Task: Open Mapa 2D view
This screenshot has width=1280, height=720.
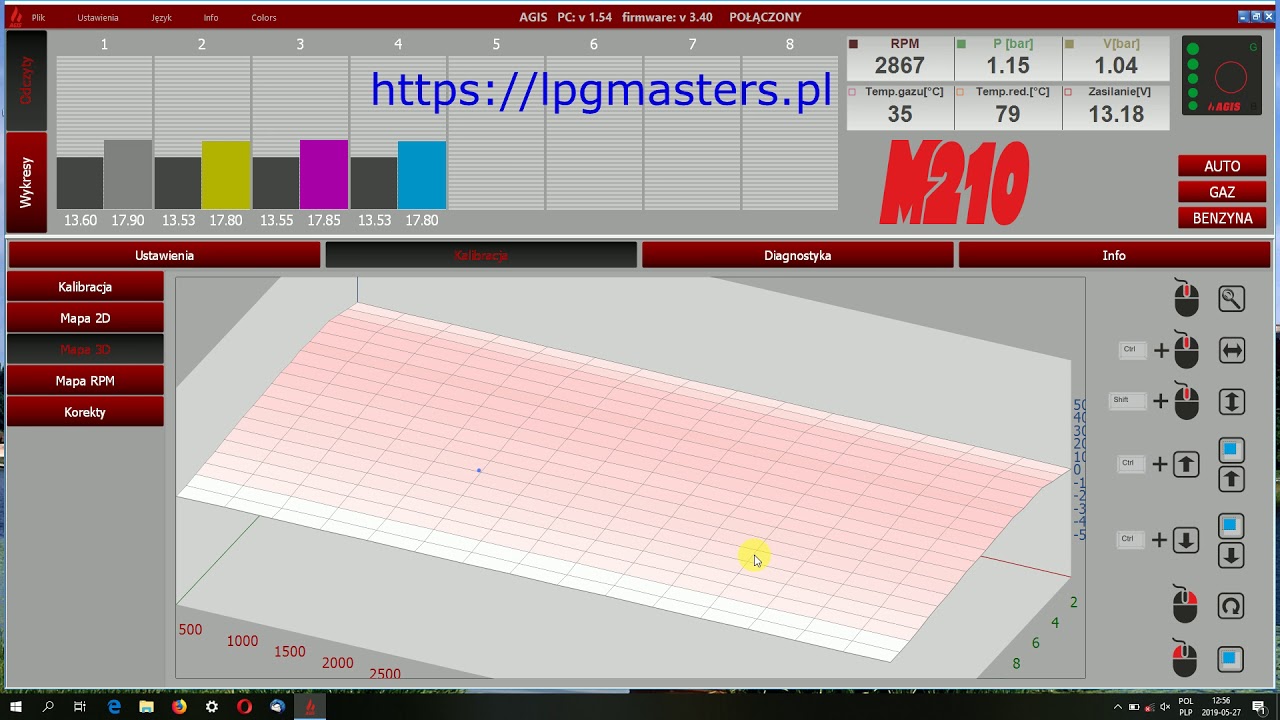Action: coord(85,318)
